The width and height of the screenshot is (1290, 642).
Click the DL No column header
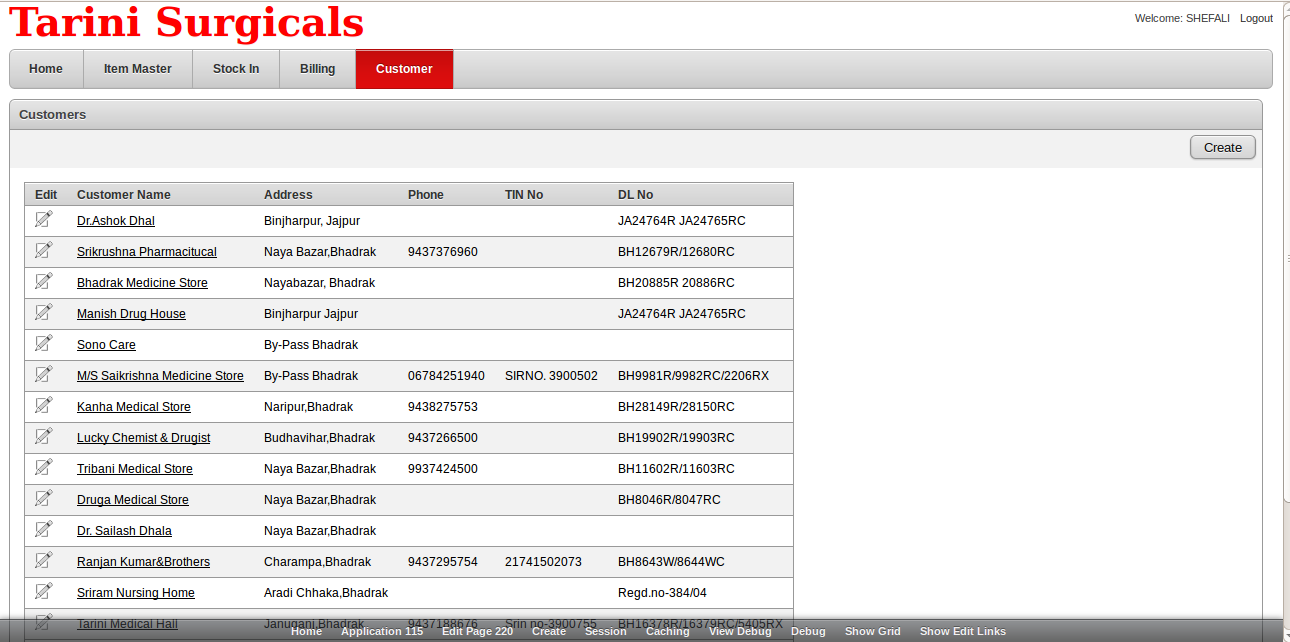tap(635, 195)
